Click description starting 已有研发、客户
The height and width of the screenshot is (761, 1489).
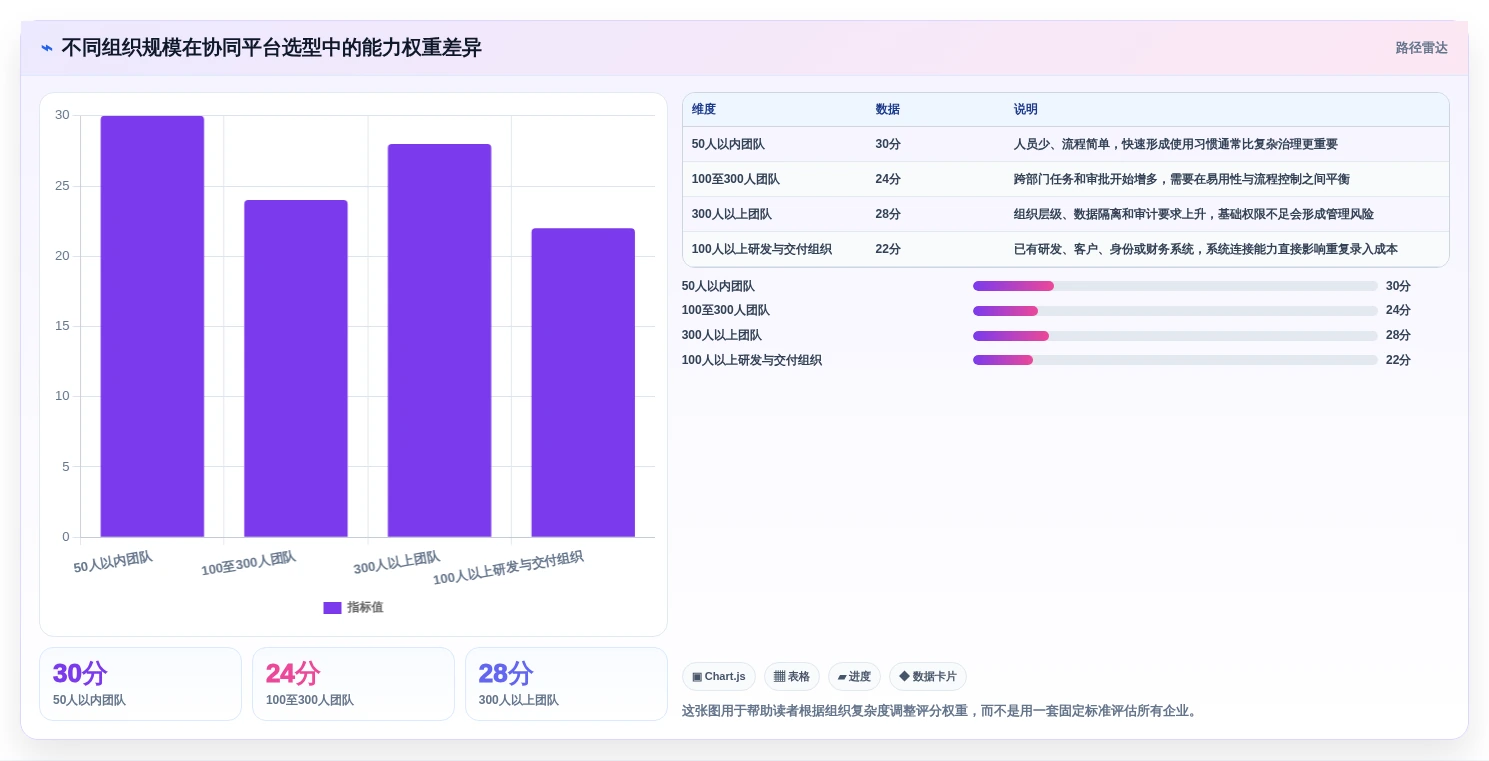1206,249
